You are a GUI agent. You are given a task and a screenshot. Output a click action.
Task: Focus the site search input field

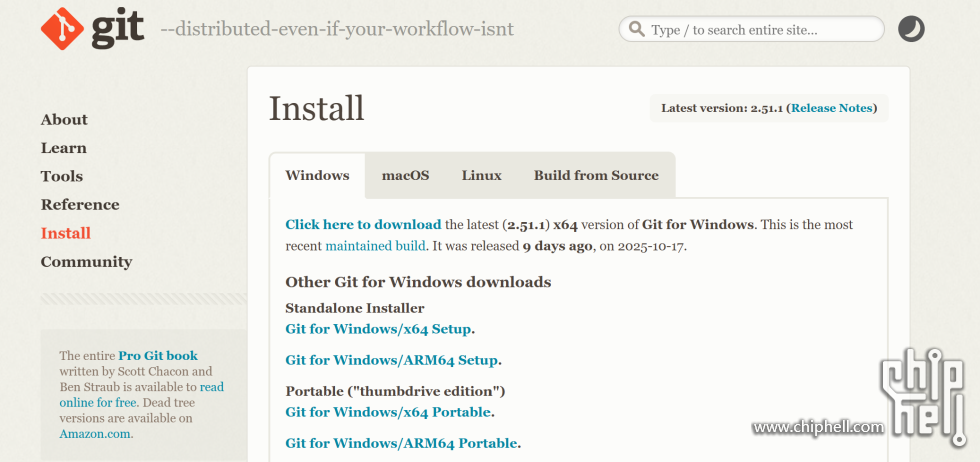point(760,30)
